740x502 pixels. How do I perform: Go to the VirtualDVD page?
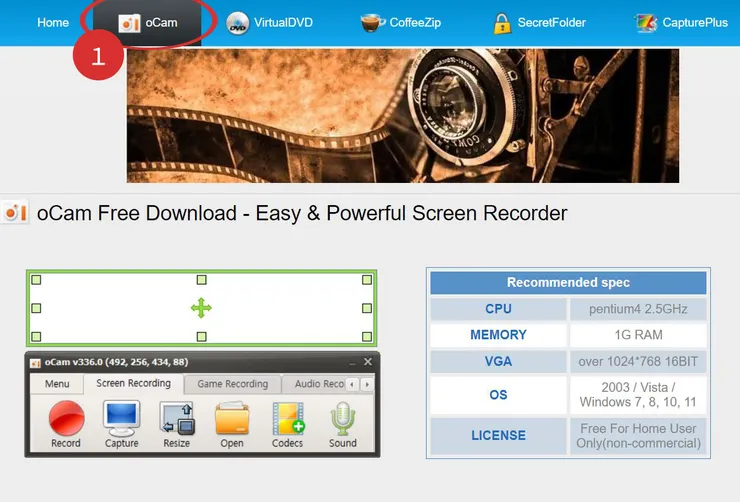click(283, 22)
